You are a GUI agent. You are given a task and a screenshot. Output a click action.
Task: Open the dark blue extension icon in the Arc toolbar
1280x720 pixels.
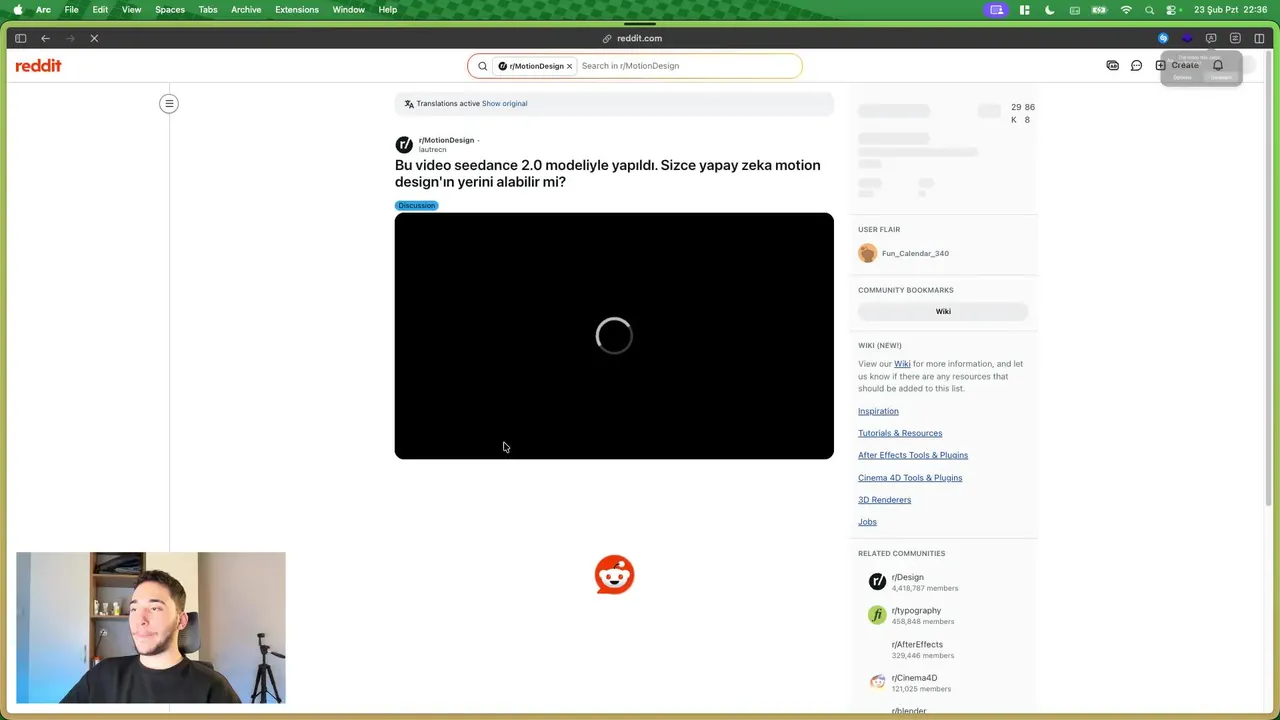1187,38
